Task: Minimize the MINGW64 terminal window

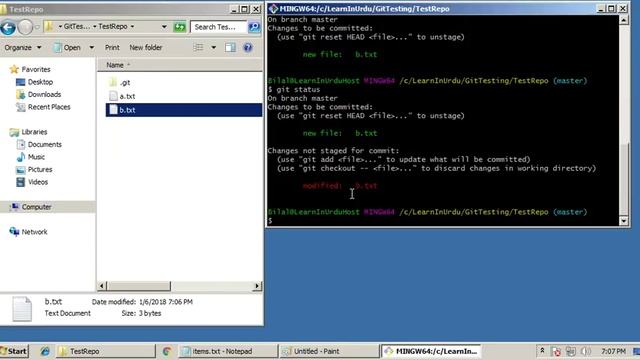Action: click(601, 9)
